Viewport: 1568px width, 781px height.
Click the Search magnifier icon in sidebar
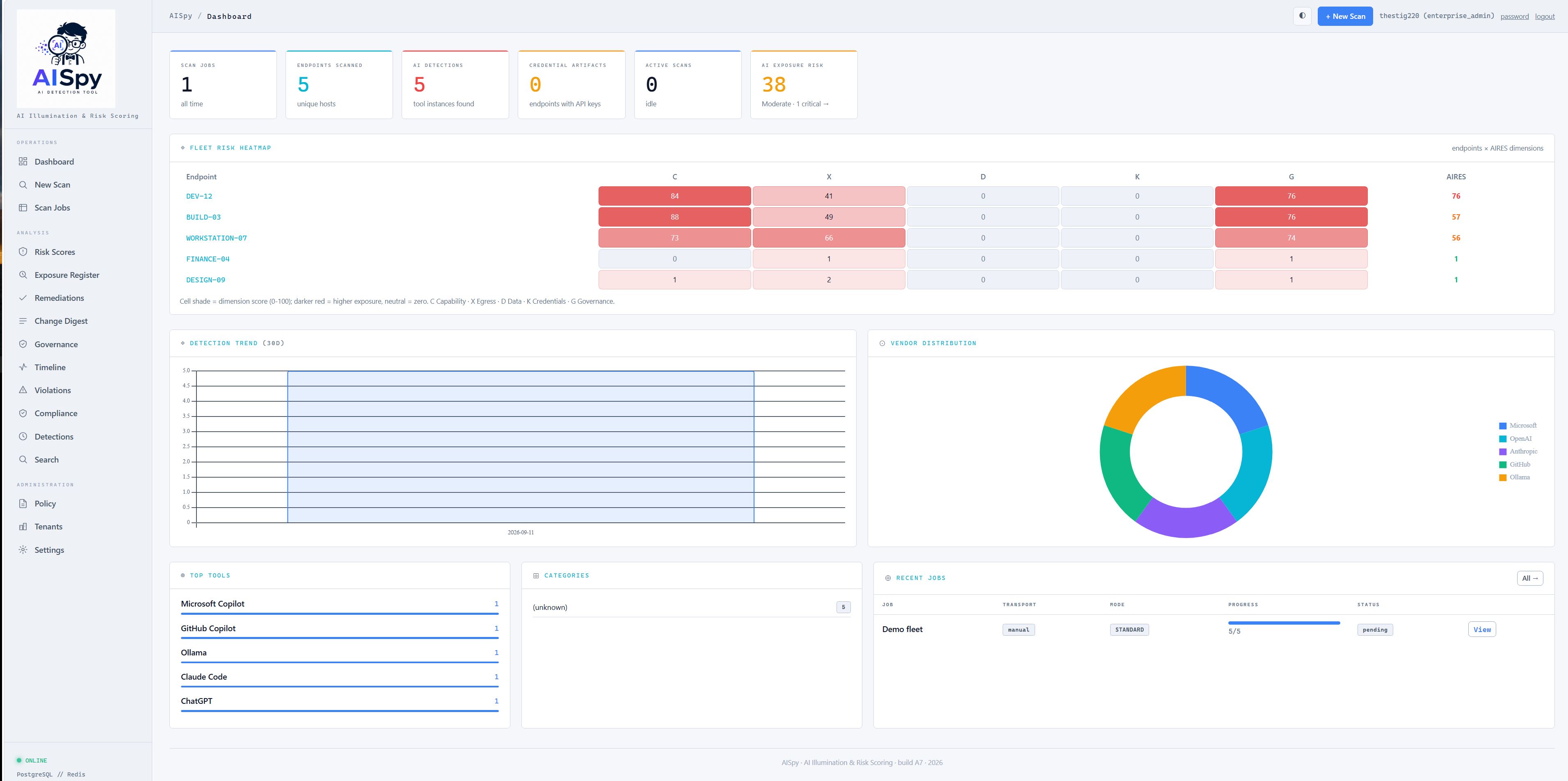pos(23,459)
